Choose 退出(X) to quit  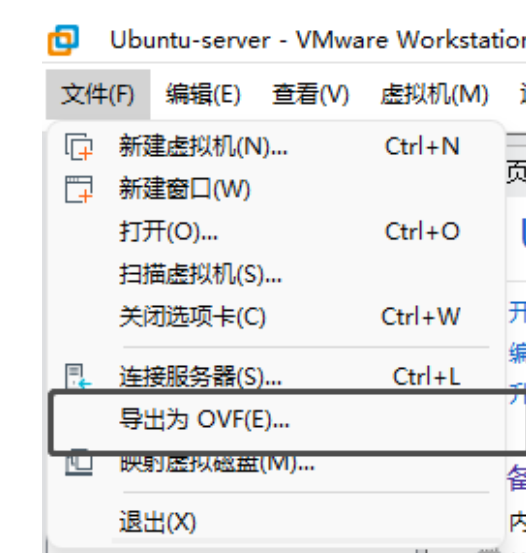tap(275, 522)
